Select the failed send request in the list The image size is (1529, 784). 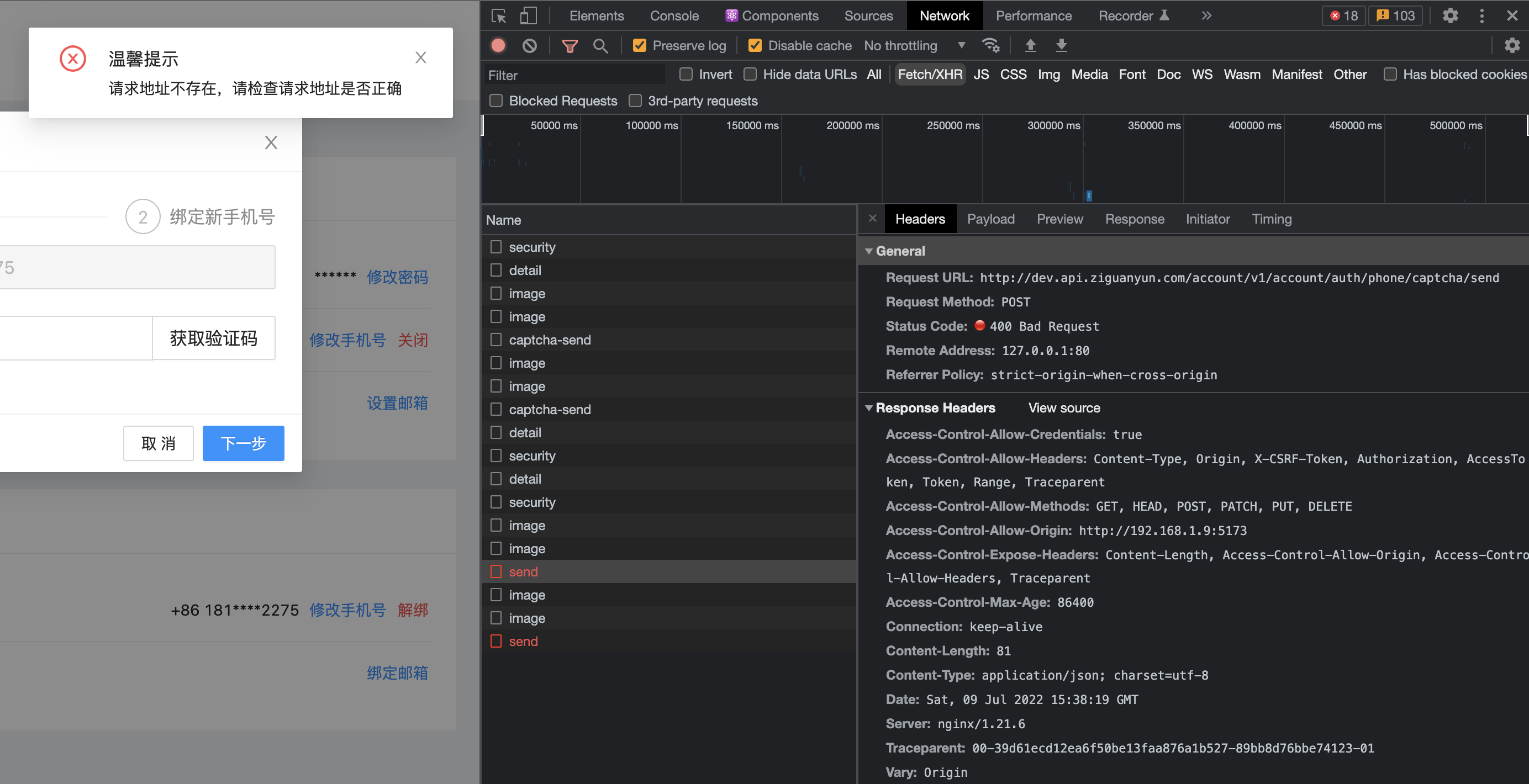(x=523, y=571)
